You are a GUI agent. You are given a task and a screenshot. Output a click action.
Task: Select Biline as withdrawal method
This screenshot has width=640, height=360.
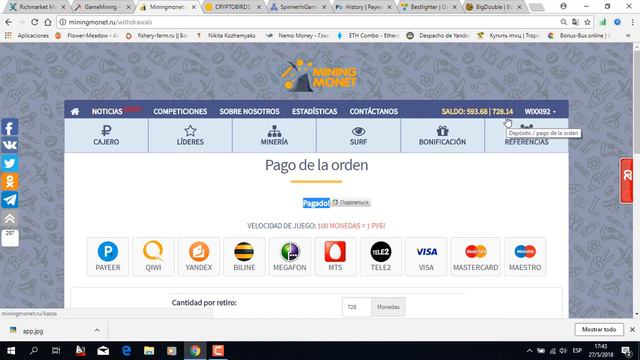point(244,256)
